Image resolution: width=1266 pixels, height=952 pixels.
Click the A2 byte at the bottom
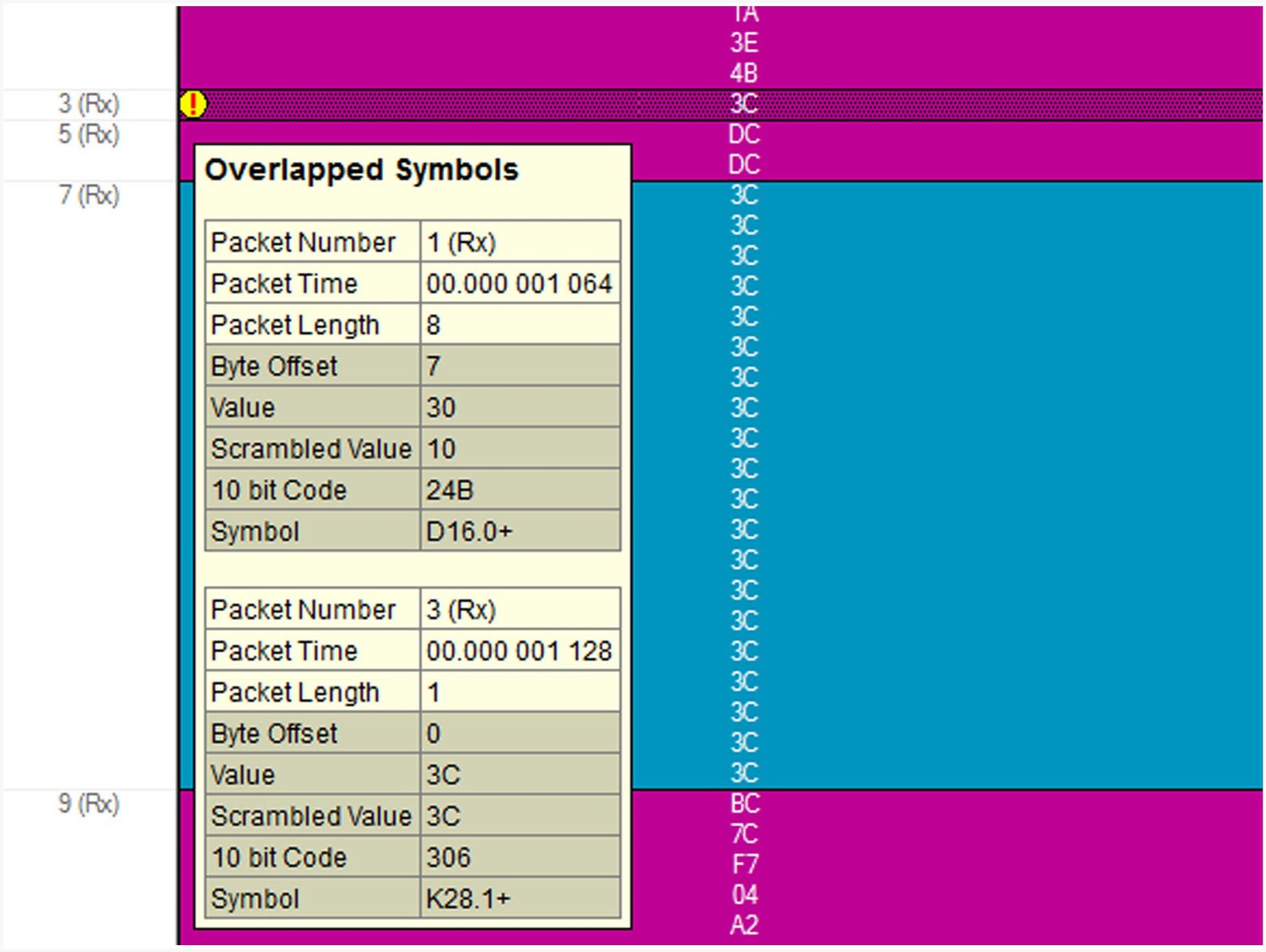pyautogui.click(x=745, y=925)
